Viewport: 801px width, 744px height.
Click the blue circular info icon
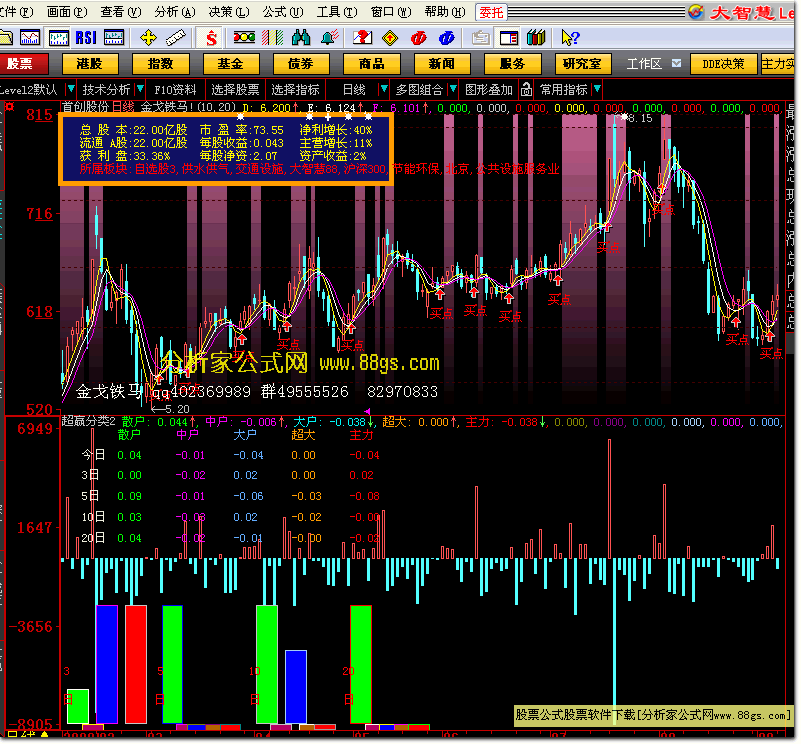click(446, 38)
